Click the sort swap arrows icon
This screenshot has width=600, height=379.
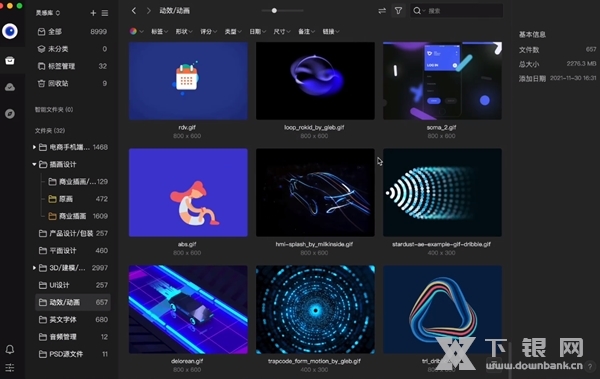pos(382,11)
